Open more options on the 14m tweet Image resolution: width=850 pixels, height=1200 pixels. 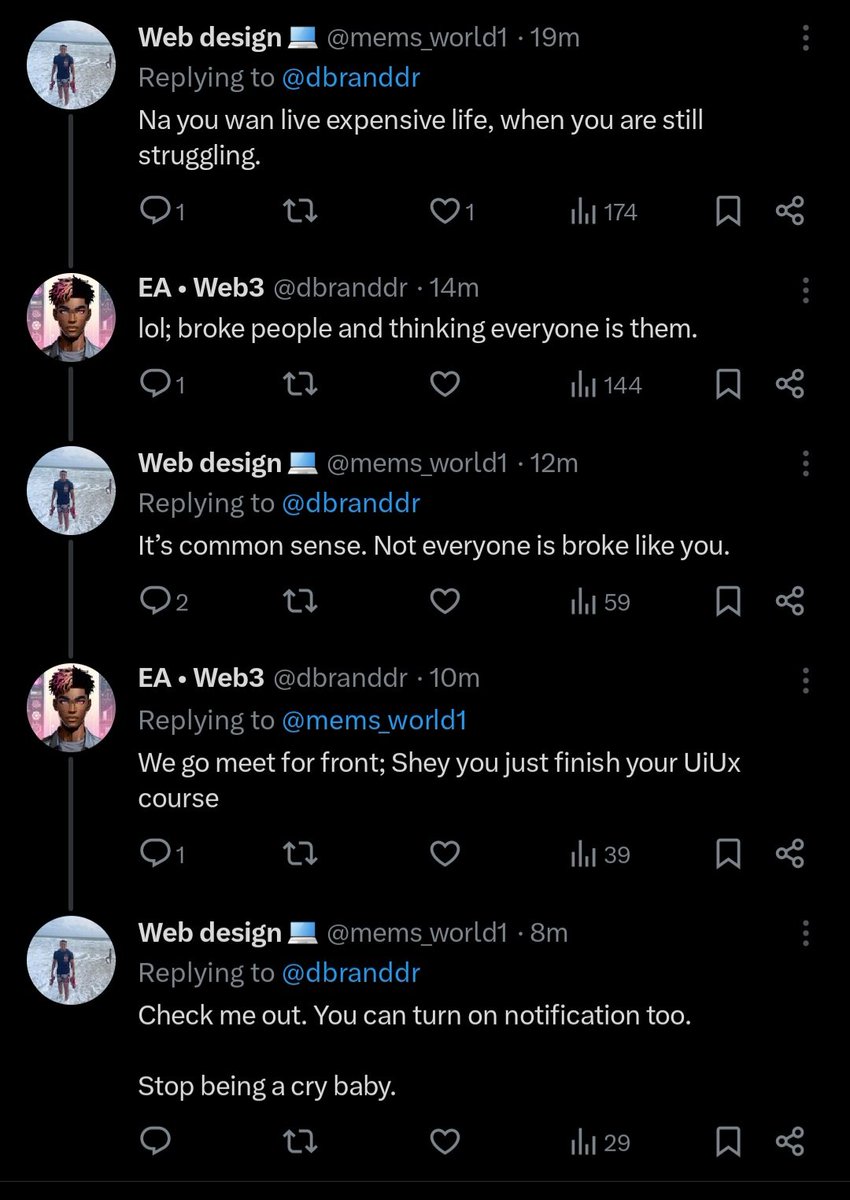[806, 289]
